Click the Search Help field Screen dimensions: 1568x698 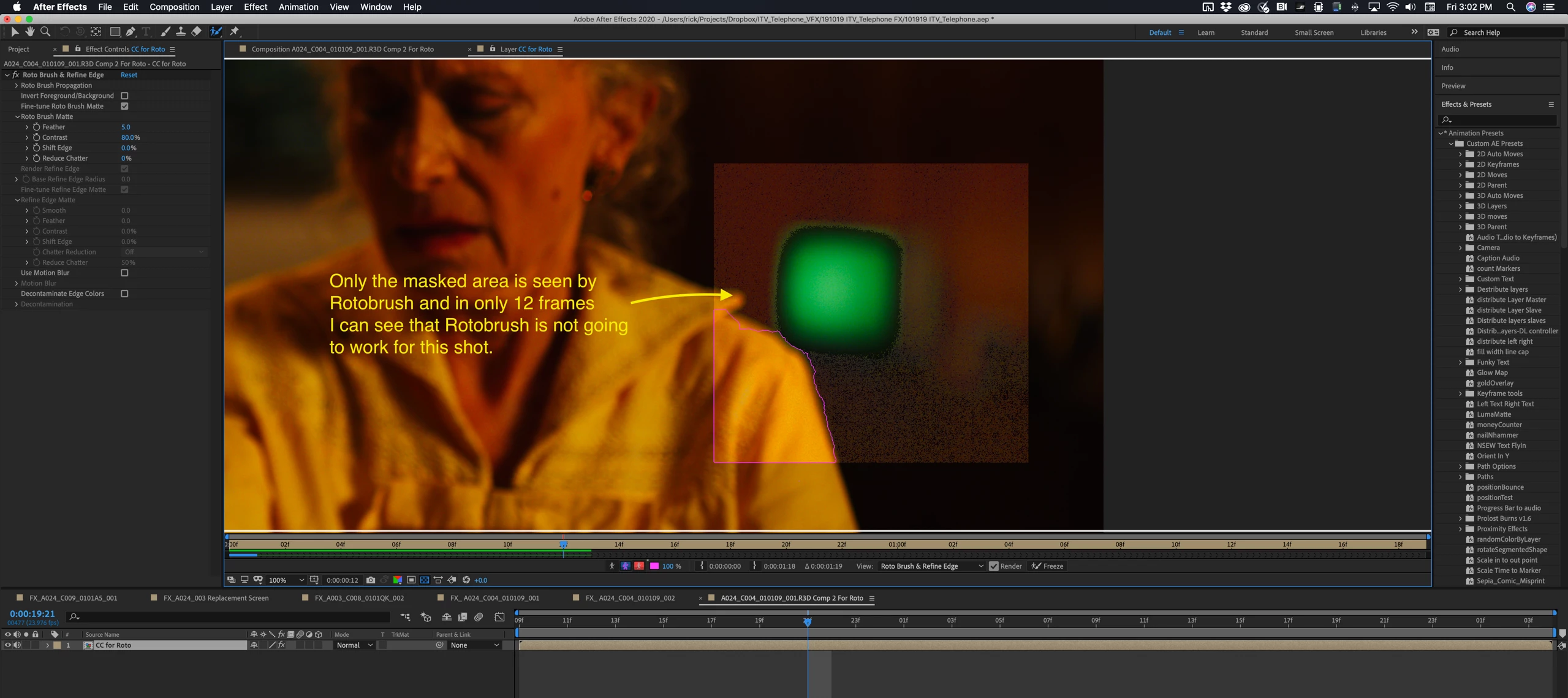point(1507,32)
